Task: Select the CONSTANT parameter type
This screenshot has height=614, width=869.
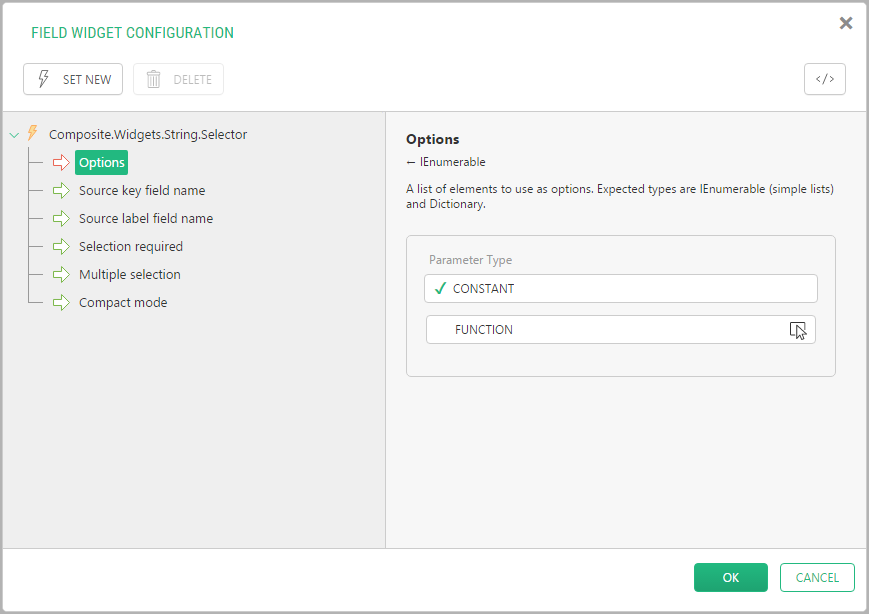Action: 620,288
